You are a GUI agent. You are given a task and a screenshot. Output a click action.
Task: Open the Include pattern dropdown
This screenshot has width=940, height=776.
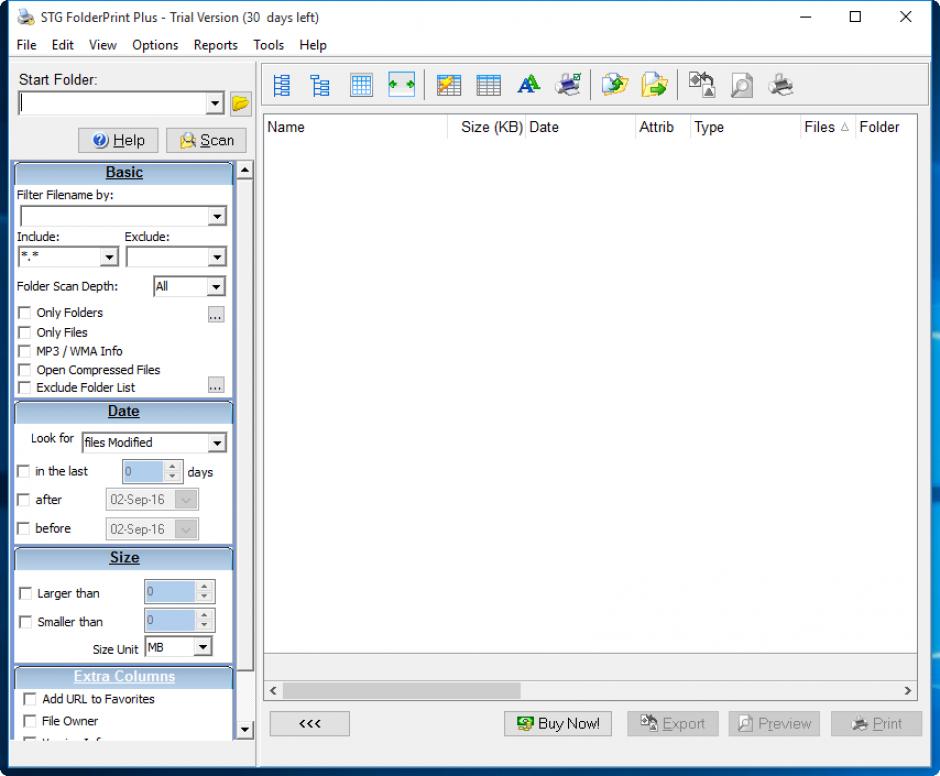109,257
